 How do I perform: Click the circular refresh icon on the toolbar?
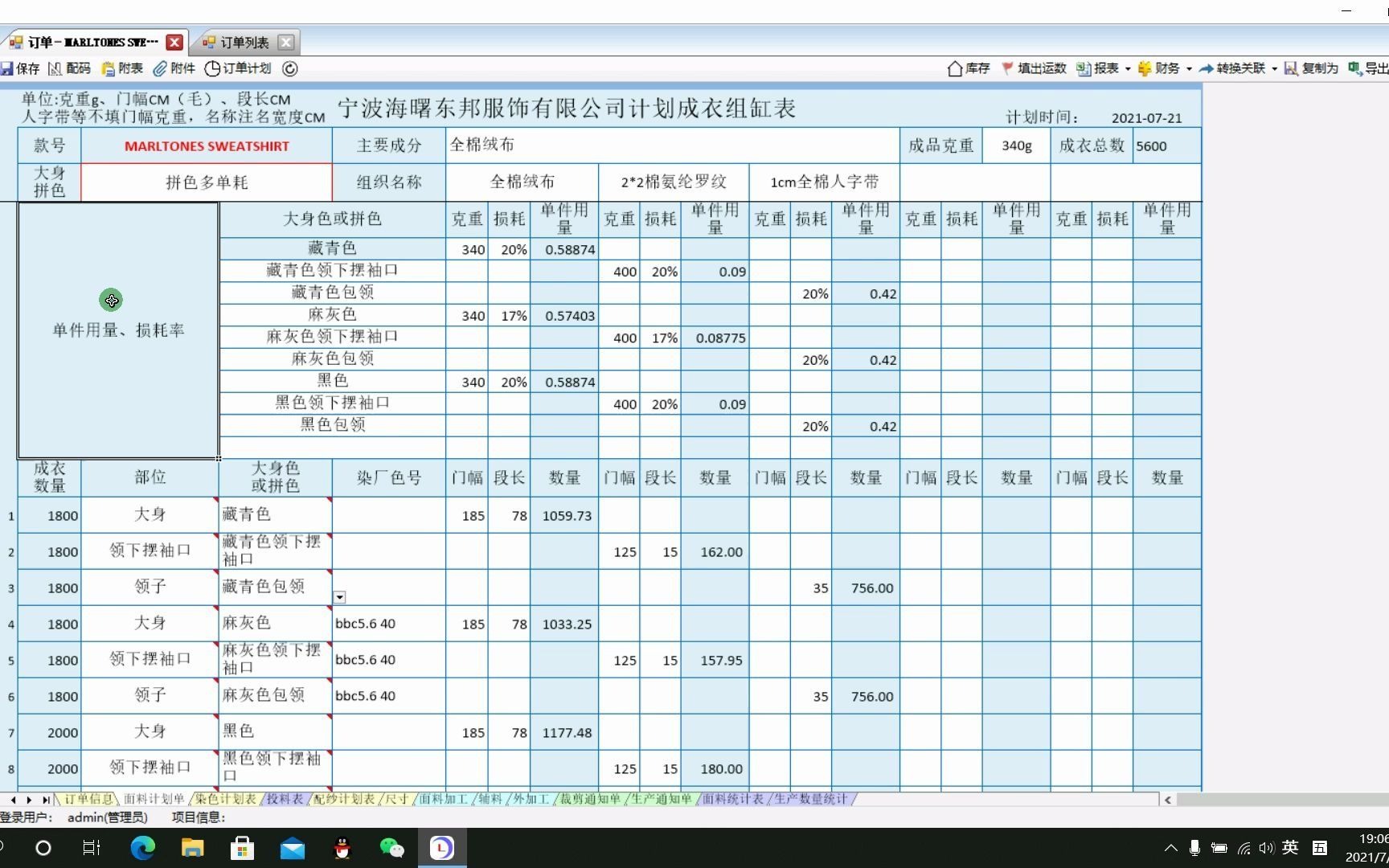click(289, 69)
